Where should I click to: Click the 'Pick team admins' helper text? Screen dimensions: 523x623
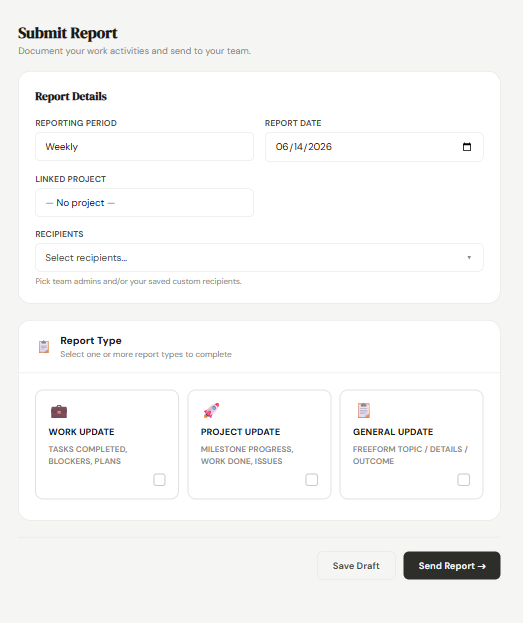[138, 281]
